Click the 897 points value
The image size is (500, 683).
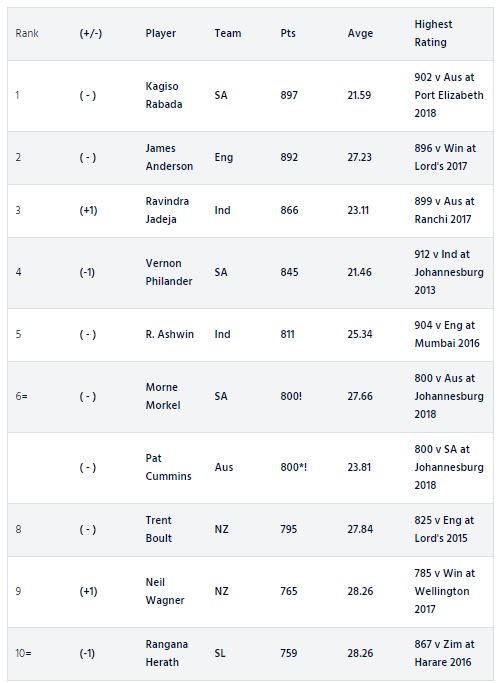point(289,95)
